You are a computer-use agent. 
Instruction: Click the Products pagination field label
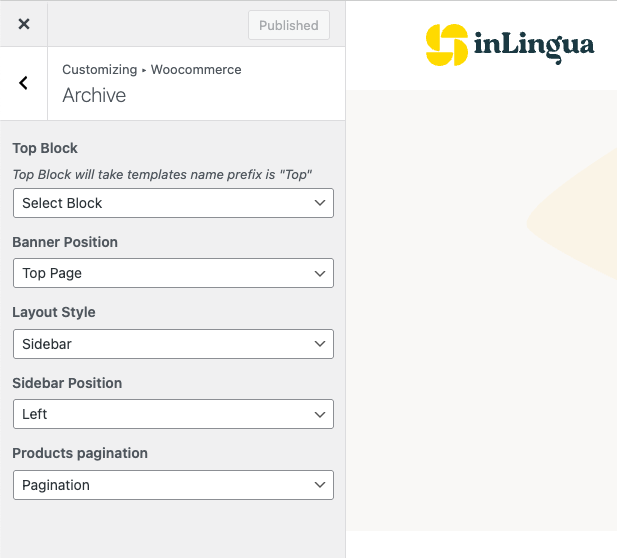(80, 453)
